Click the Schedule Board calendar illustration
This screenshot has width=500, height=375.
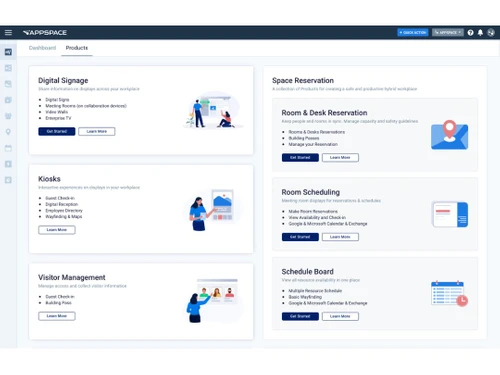[449, 293]
